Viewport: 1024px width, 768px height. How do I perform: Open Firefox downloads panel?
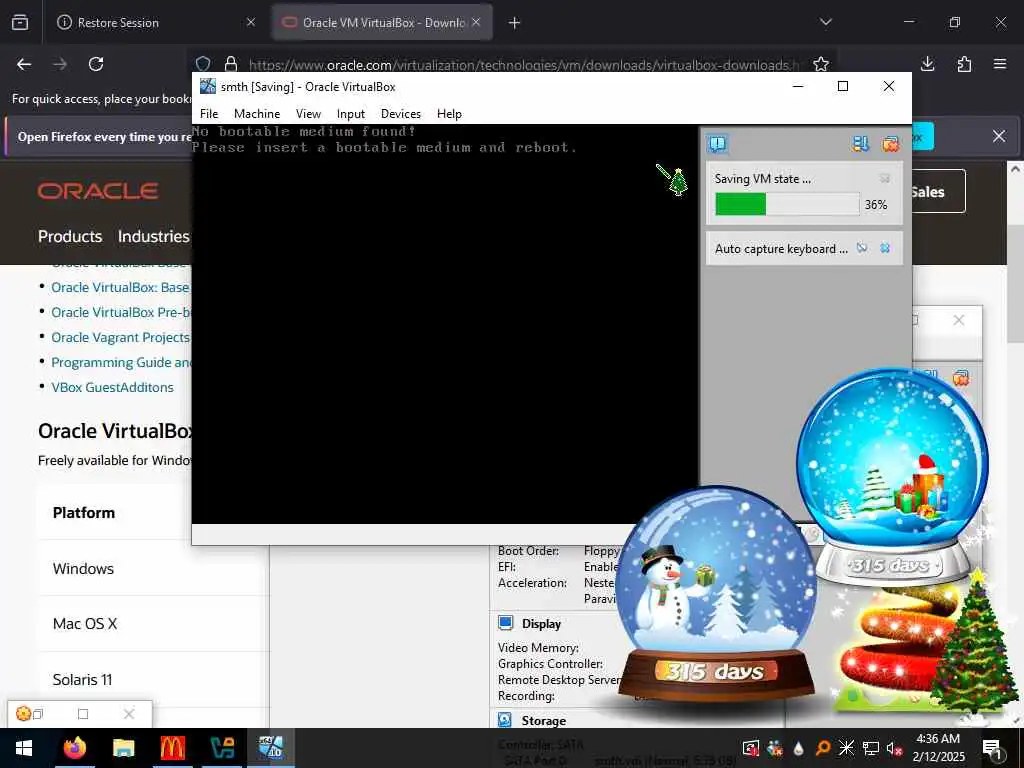(x=927, y=64)
